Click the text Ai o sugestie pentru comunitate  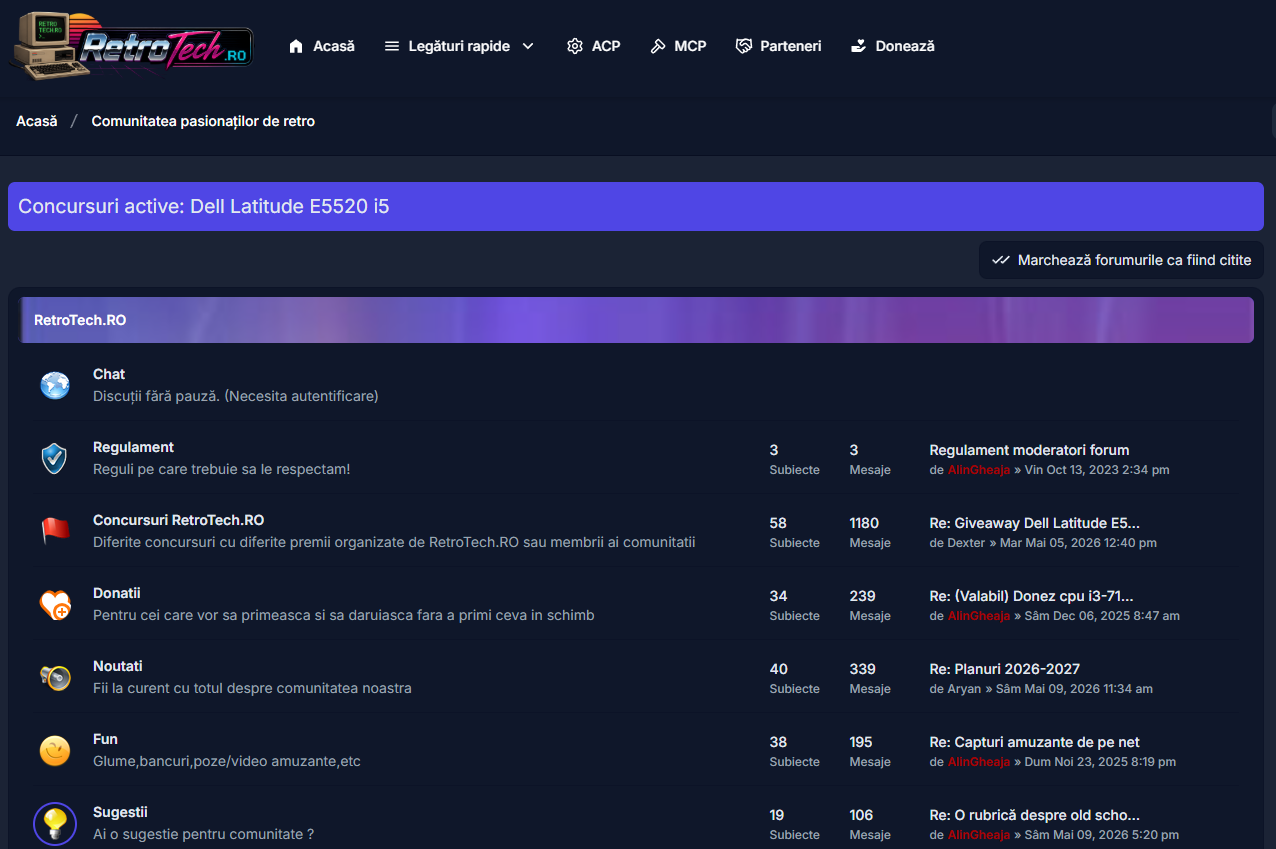[x=203, y=834]
